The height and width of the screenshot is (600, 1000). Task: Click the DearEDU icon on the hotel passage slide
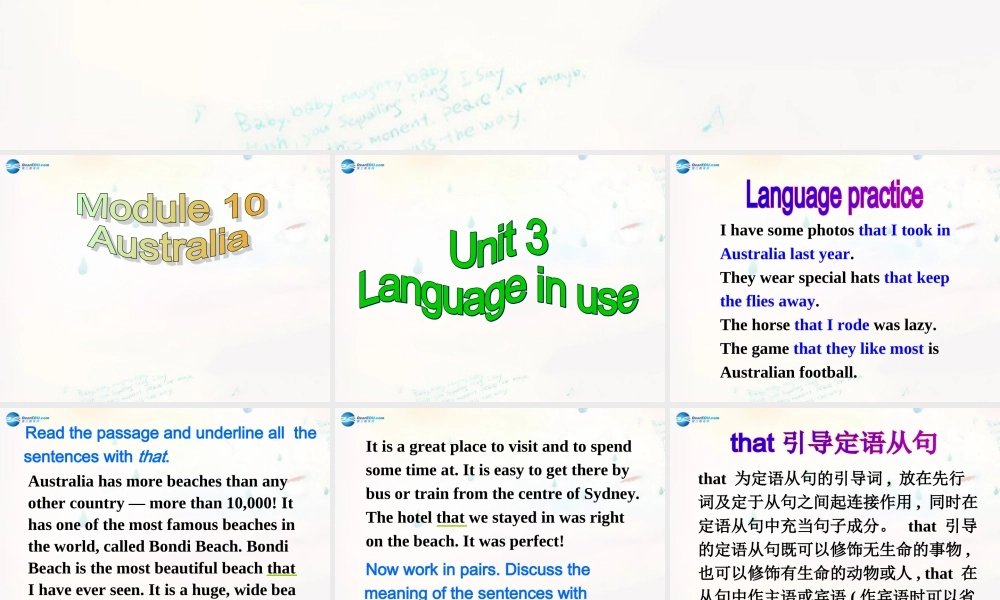point(357,420)
